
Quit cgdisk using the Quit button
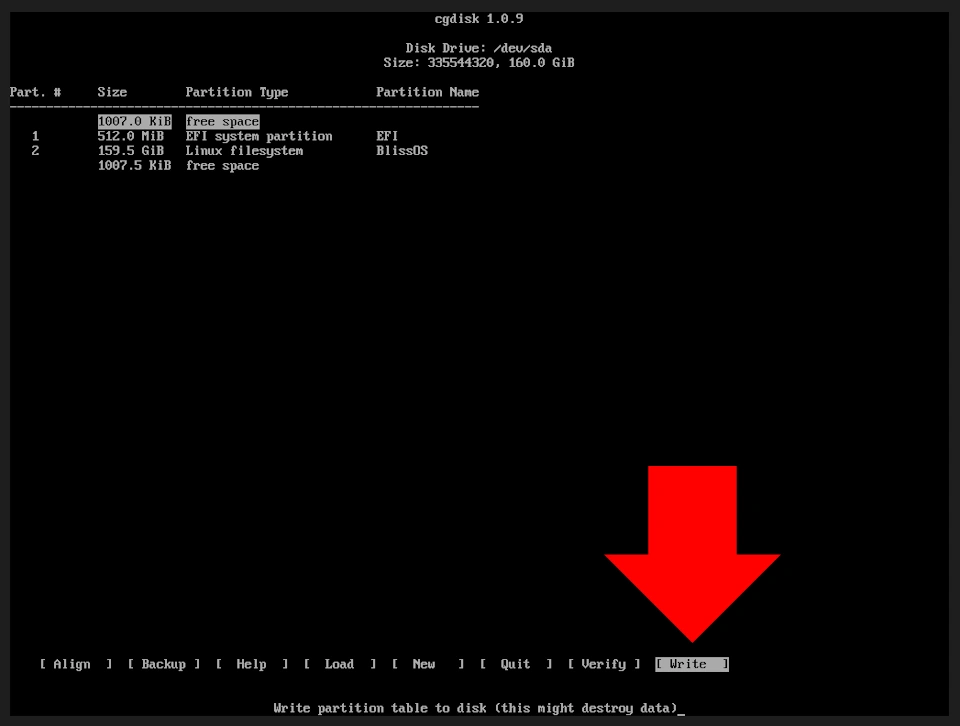tap(514, 663)
